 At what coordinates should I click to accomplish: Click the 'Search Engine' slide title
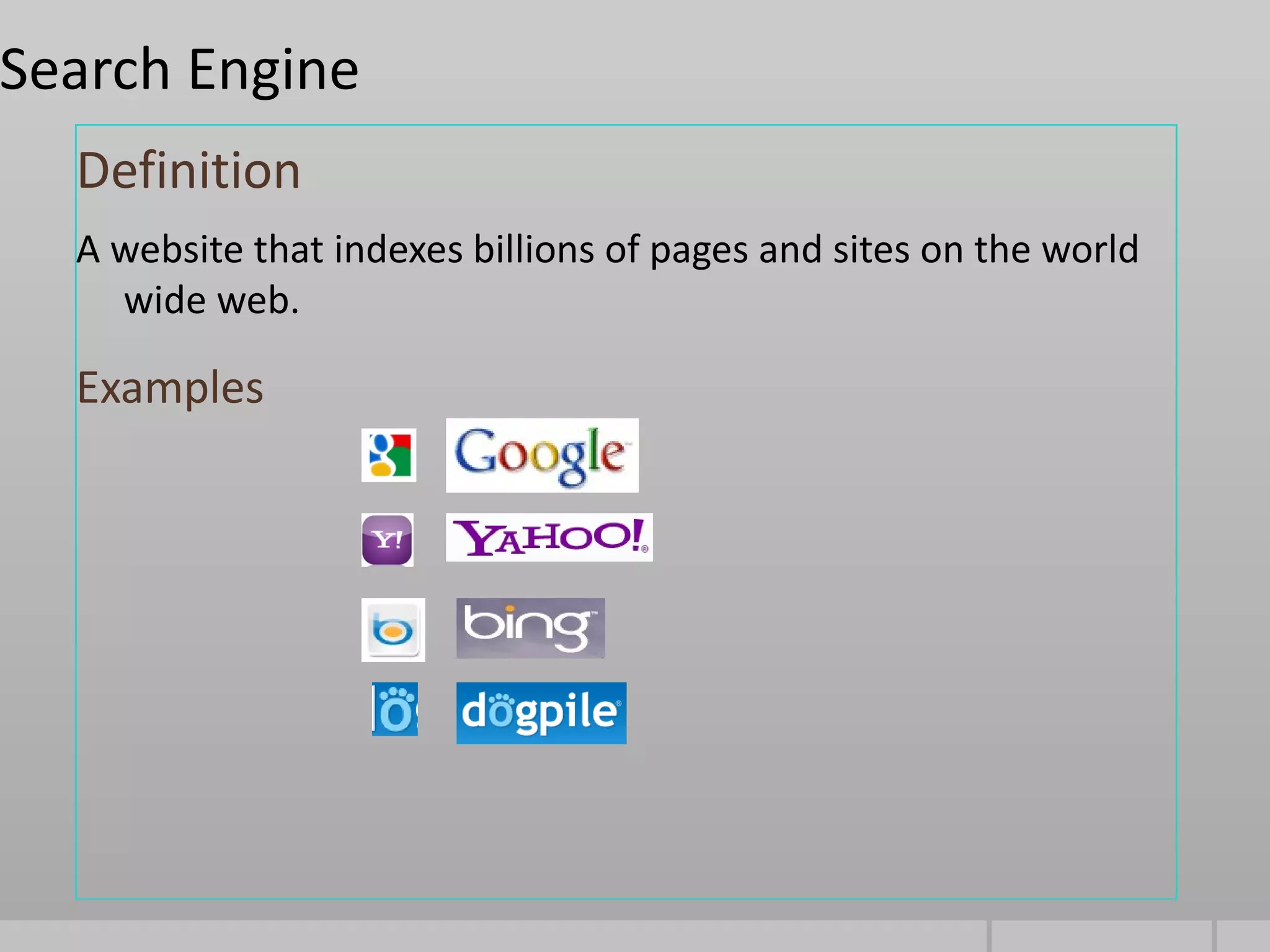(x=180, y=69)
